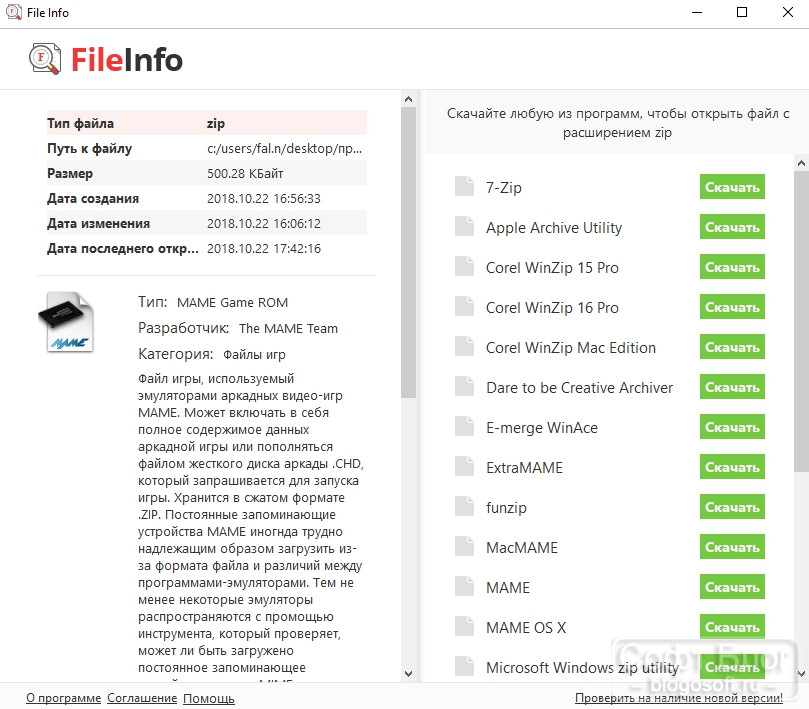The width and height of the screenshot is (809, 709).
Task: Click the file icon beside Microsoft Windows zip utility
Action: [x=464, y=666]
